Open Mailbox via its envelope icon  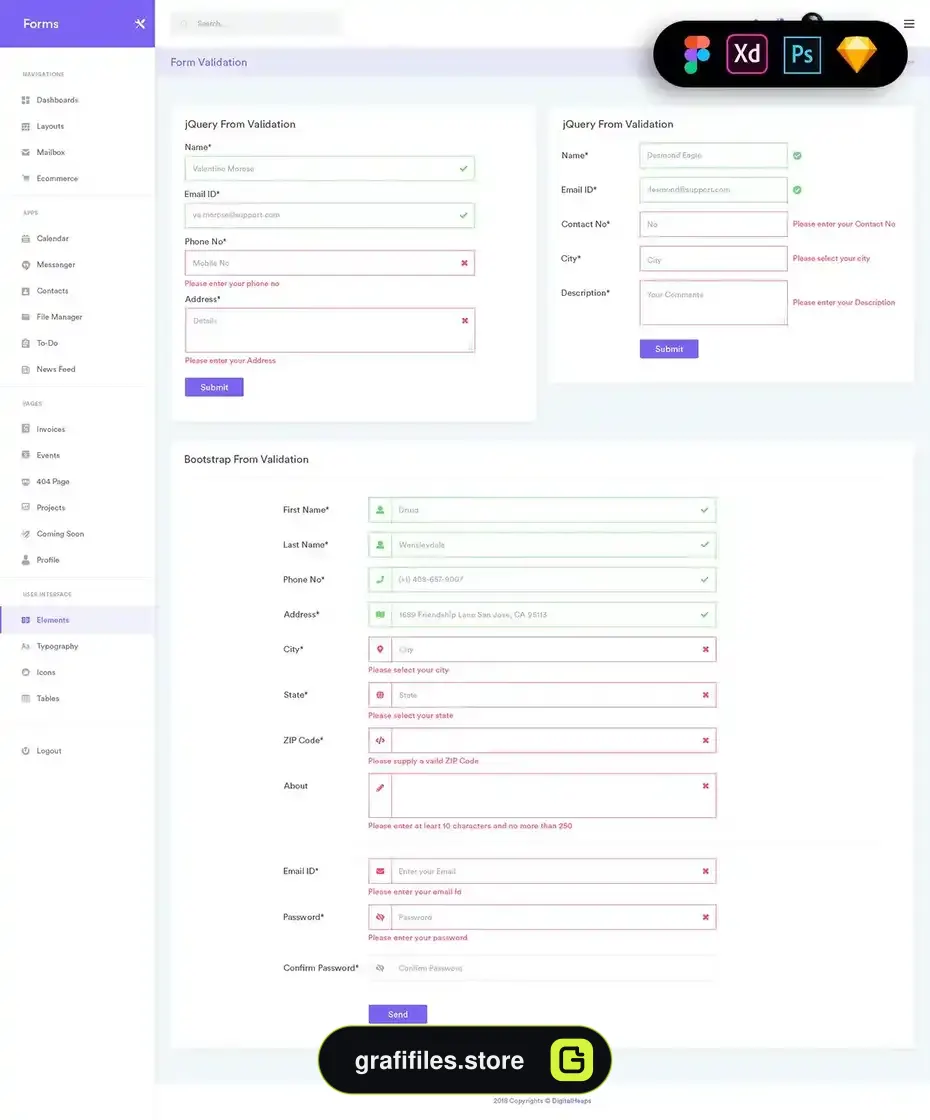(x=26, y=152)
